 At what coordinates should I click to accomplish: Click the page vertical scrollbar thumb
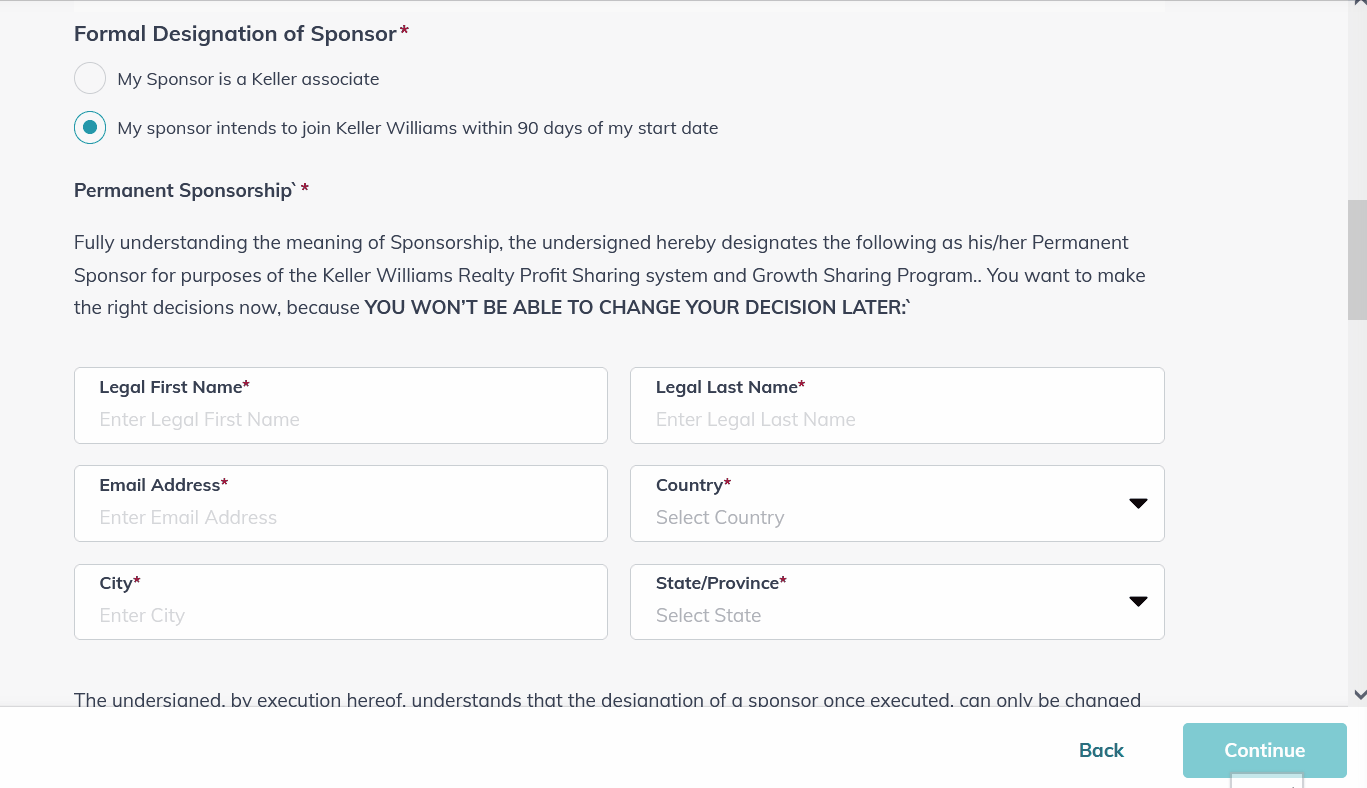pyautogui.click(x=1357, y=260)
